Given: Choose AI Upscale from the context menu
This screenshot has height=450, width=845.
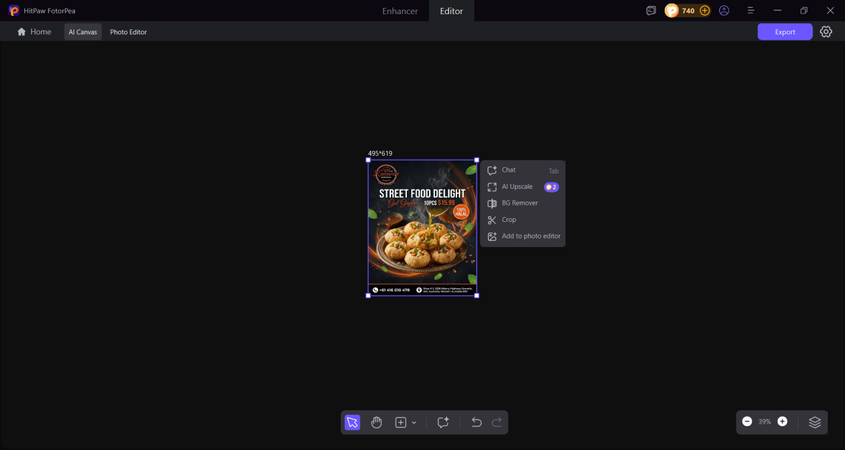Looking at the screenshot, I should [x=523, y=187].
